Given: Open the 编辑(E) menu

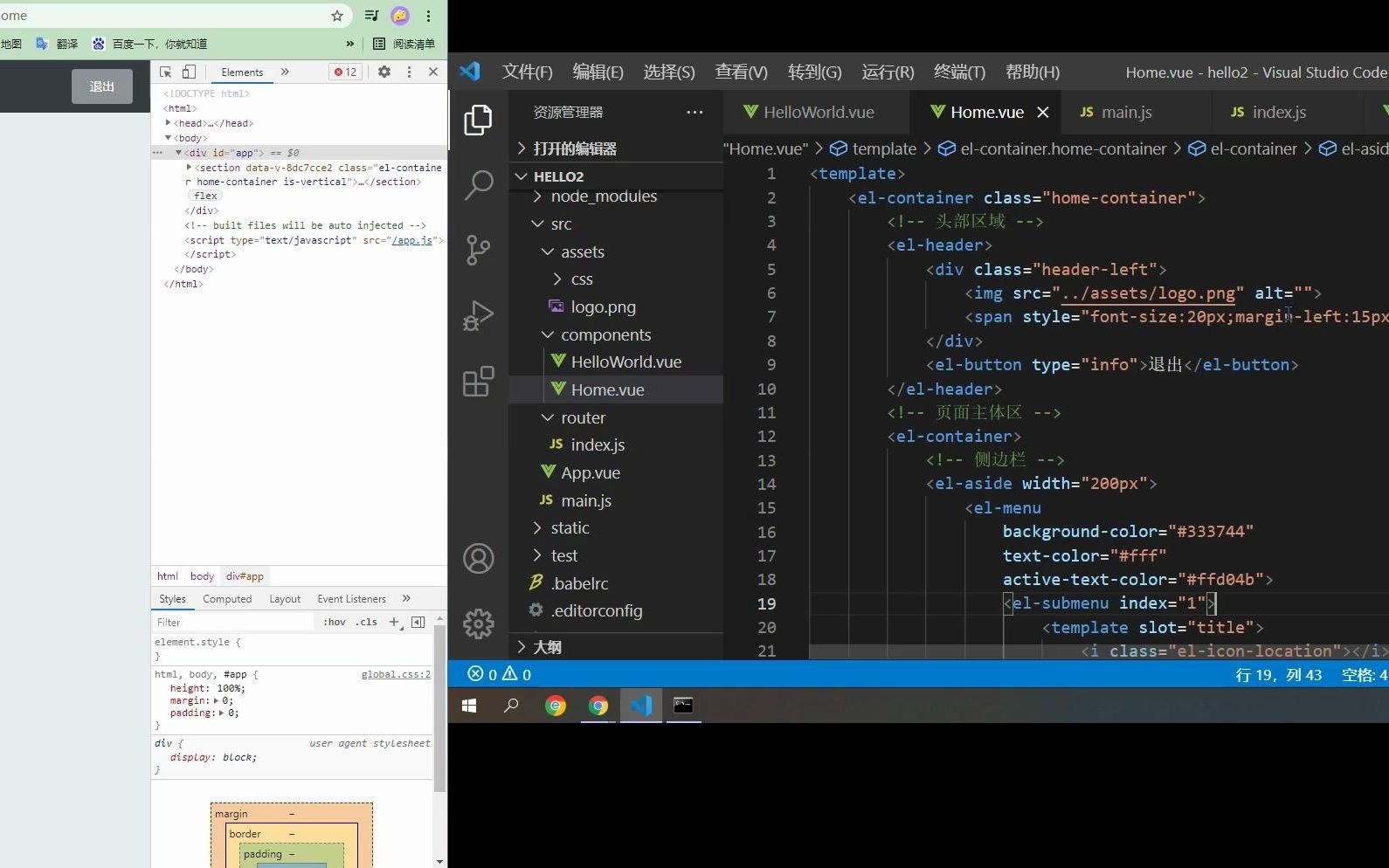Looking at the screenshot, I should tap(598, 72).
